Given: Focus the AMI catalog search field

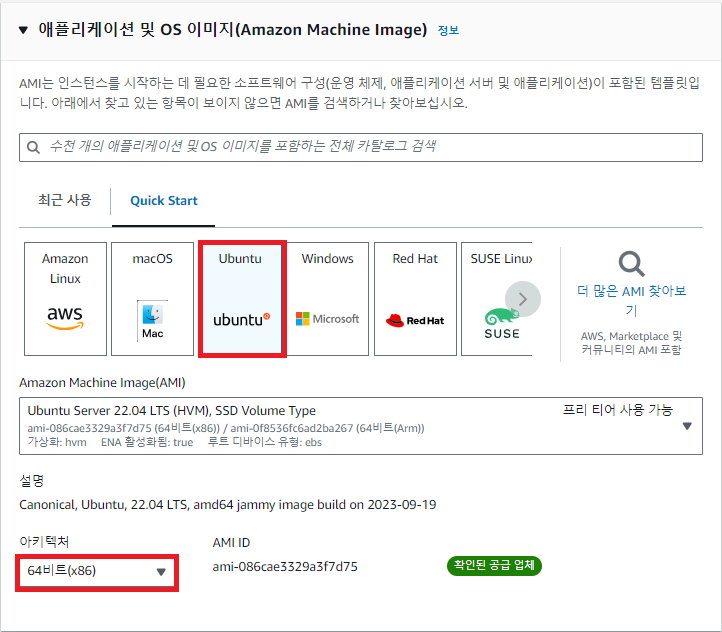Looking at the screenshot, I should point(361,147).
